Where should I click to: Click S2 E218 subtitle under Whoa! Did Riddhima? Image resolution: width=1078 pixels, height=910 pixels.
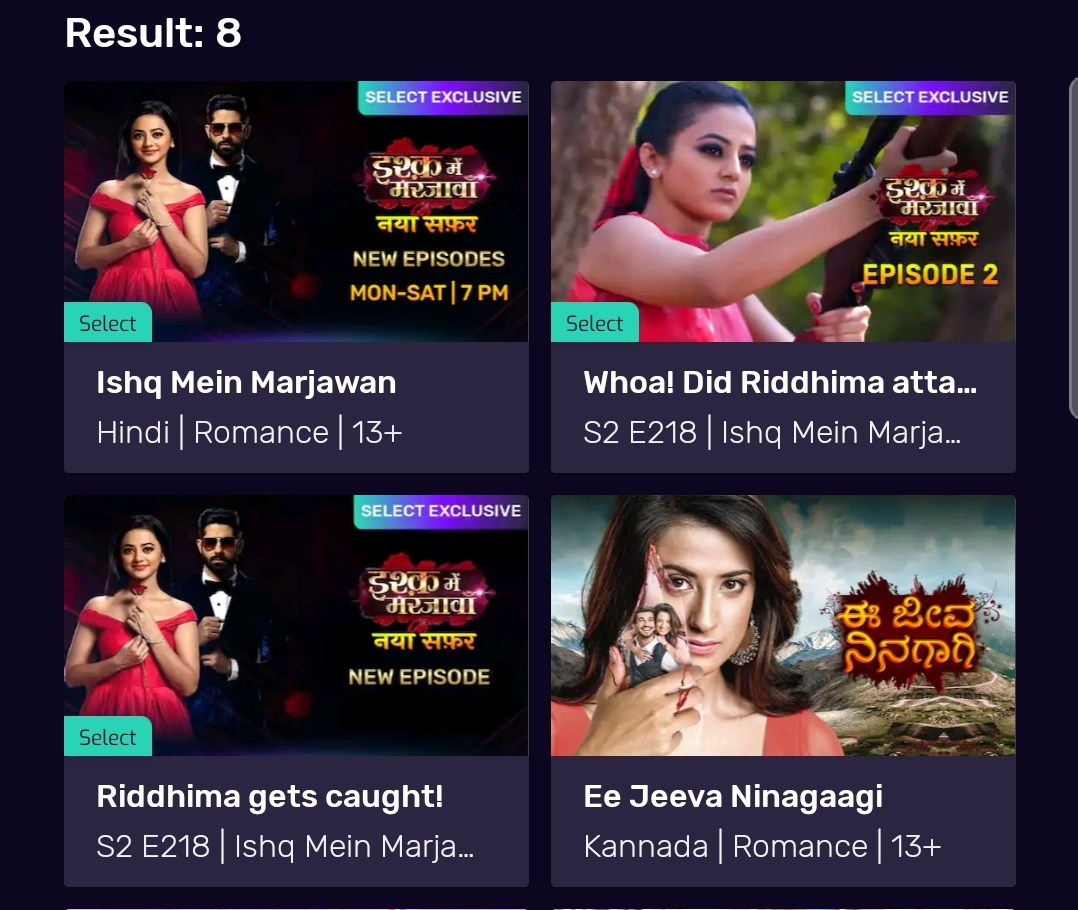[771, 433]
